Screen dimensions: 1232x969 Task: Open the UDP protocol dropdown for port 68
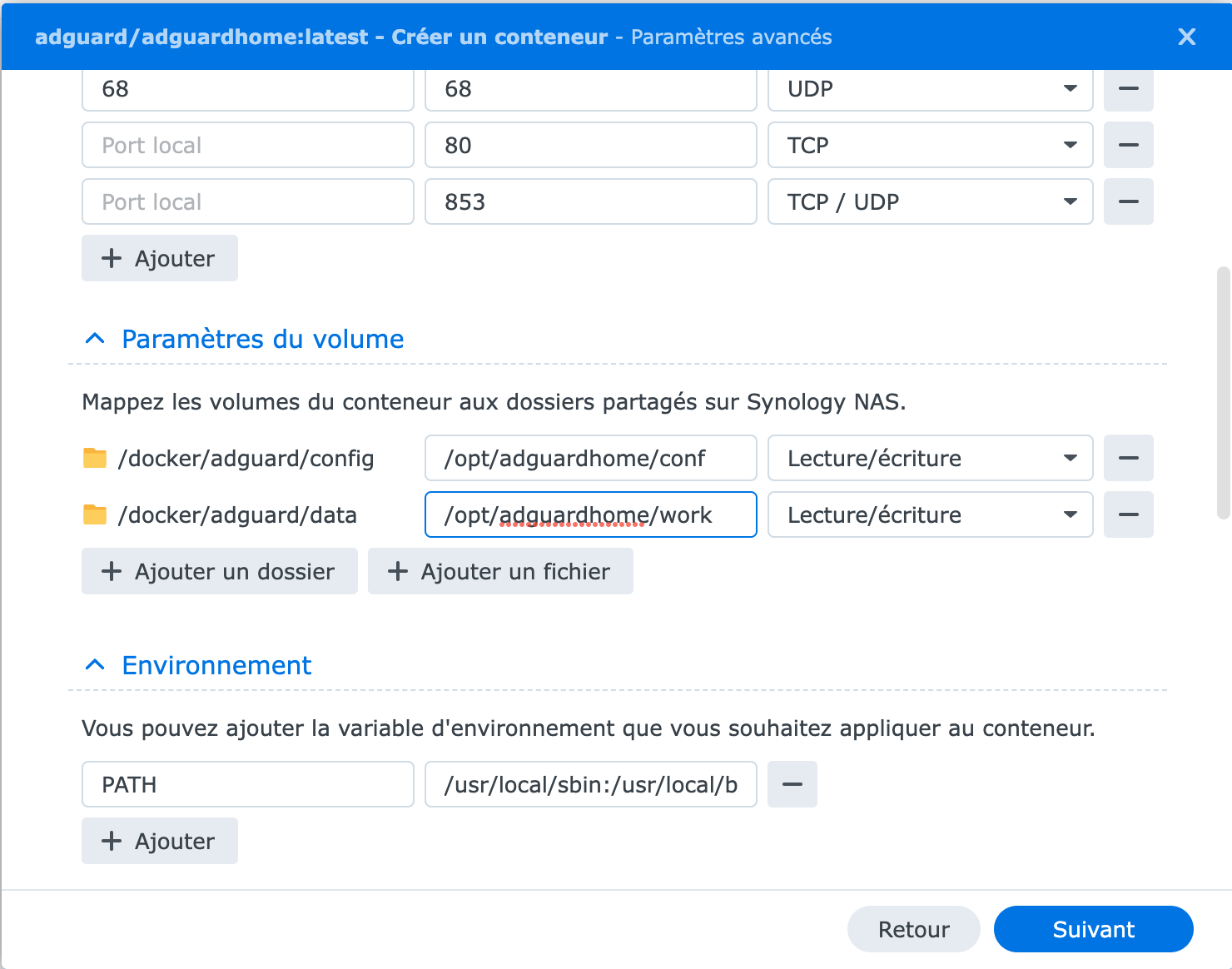930,89
